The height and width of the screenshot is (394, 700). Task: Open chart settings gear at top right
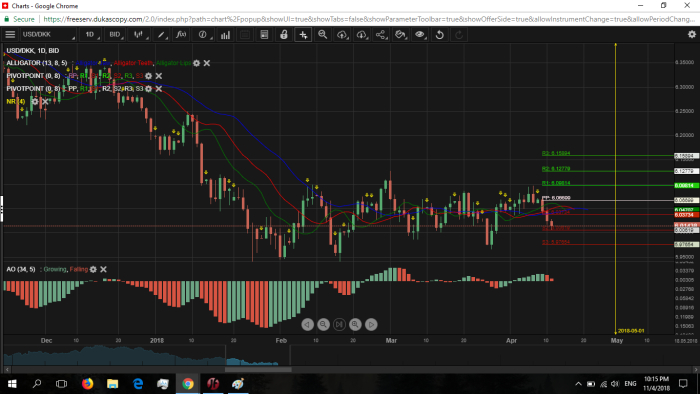pyautogui.click(x=692, y=34)
